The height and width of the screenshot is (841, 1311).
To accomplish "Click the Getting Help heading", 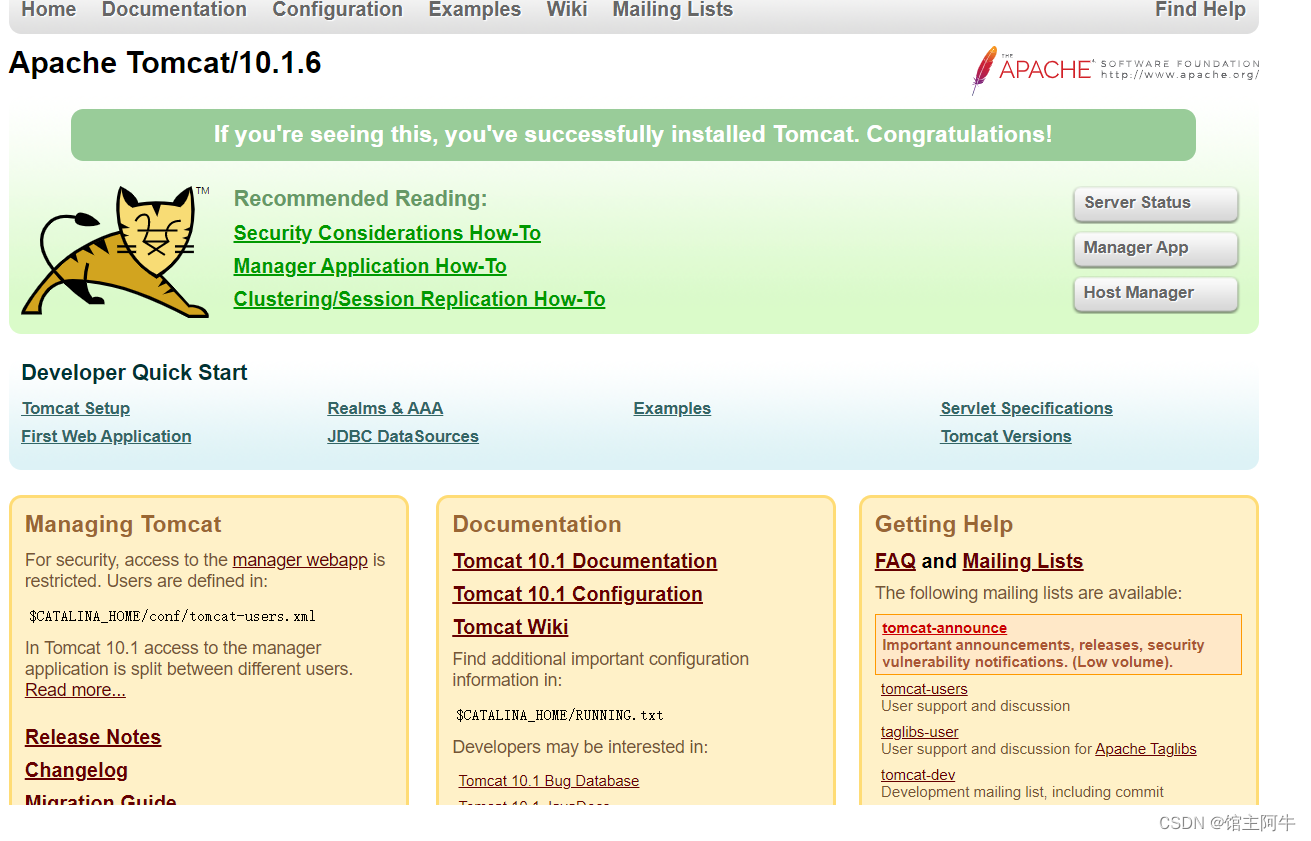I will (944, 524).
